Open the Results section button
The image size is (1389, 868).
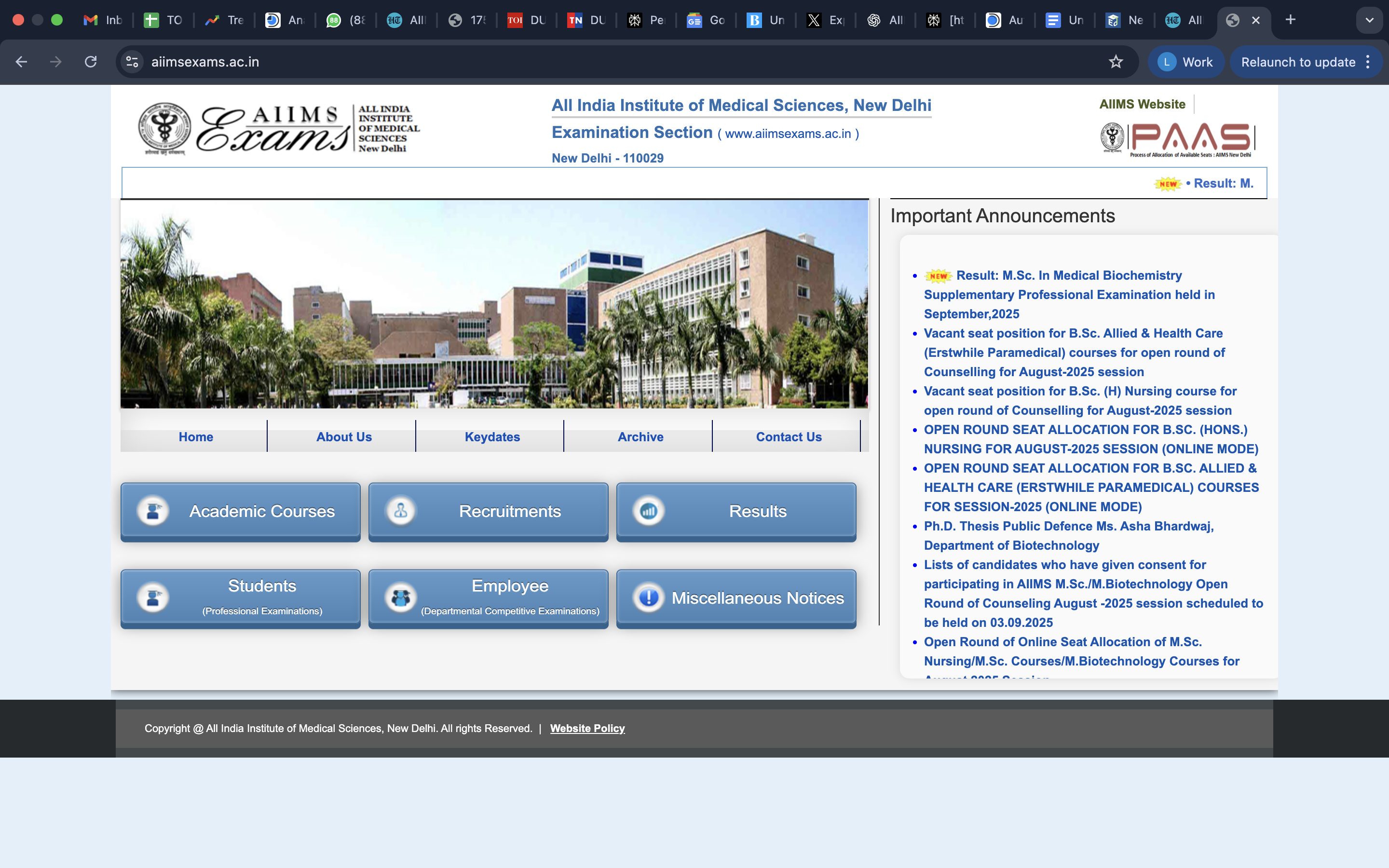pos(736,512)
